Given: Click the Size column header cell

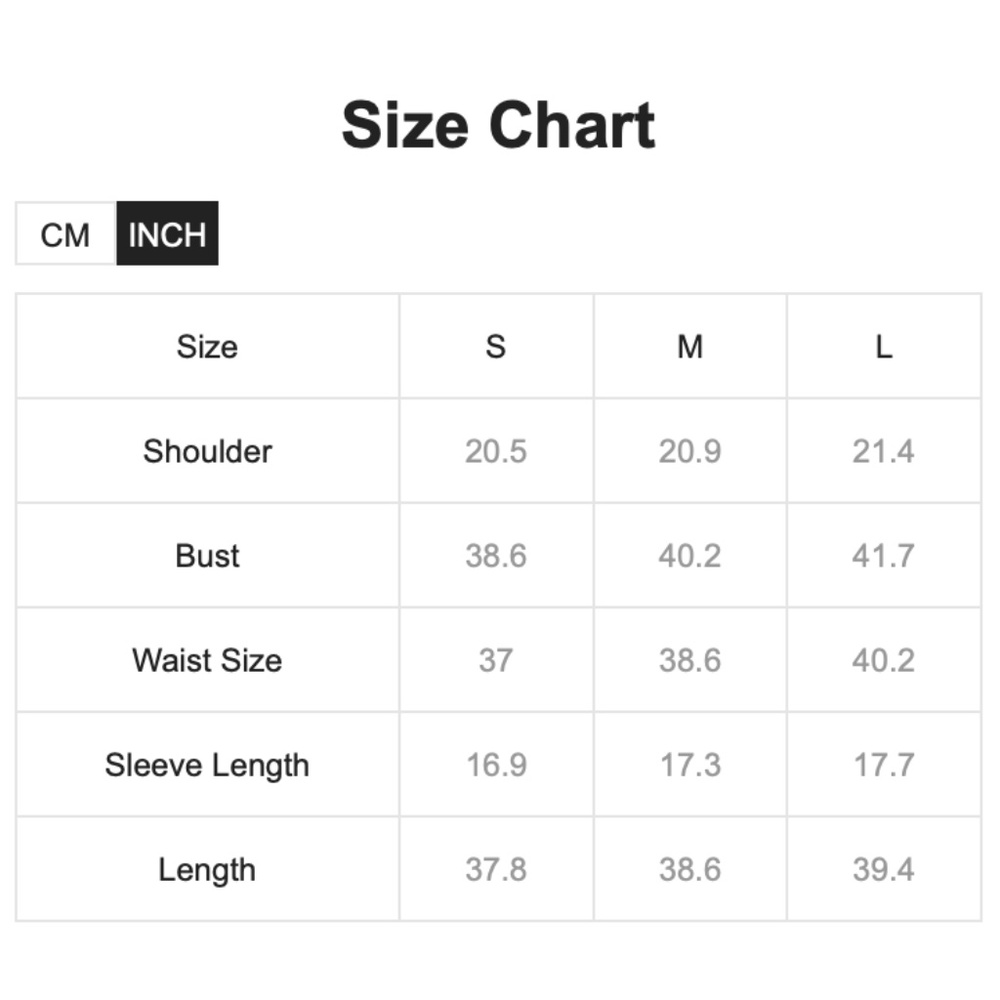Looking at the screenshot, I should [x=207, y=347].
